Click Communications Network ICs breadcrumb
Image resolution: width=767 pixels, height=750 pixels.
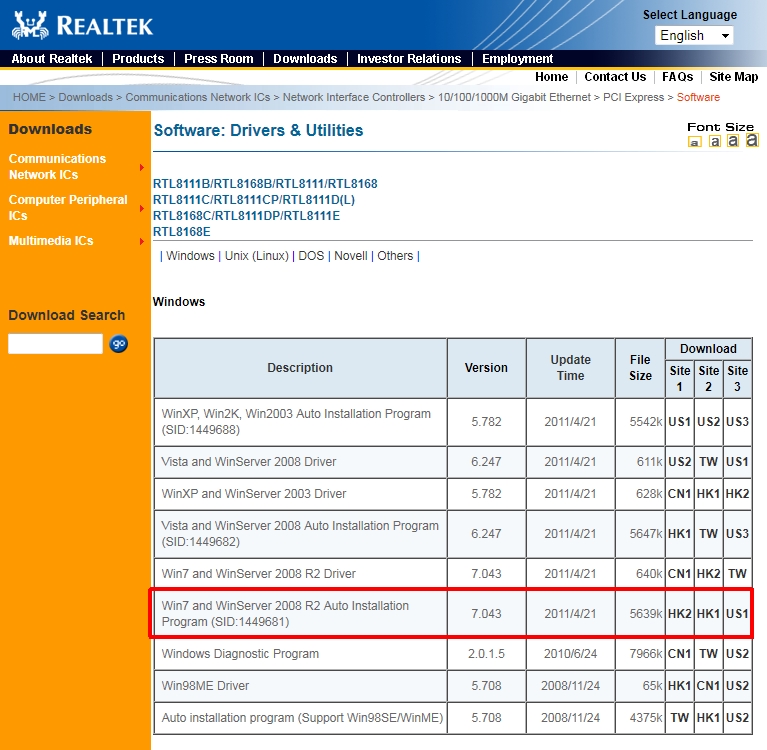[x=198, y=97]
